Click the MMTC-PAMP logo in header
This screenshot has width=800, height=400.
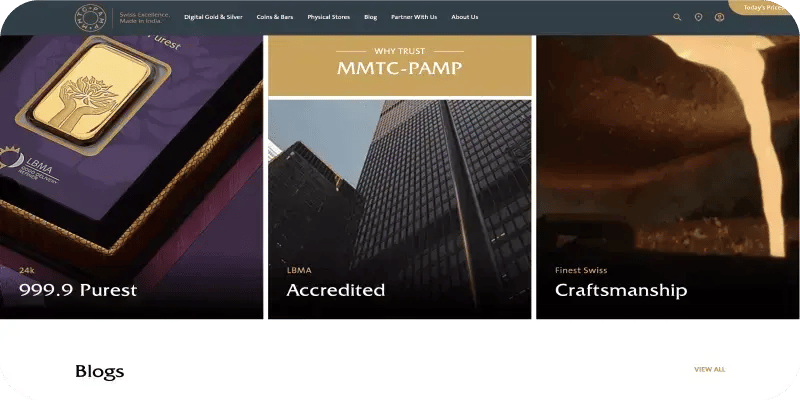93,17
